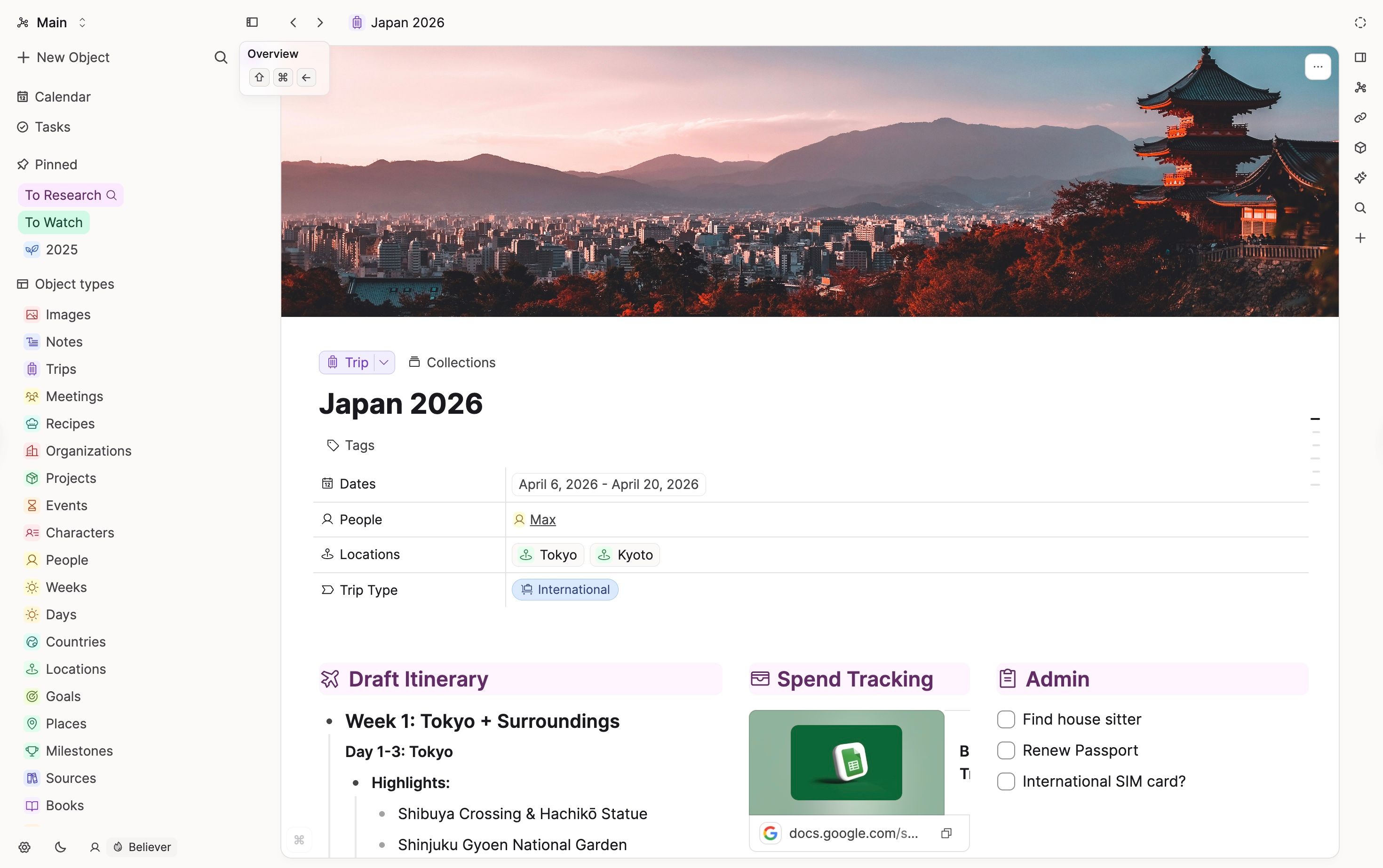Open the backlinks link icon in right rail

point(1360,118)
